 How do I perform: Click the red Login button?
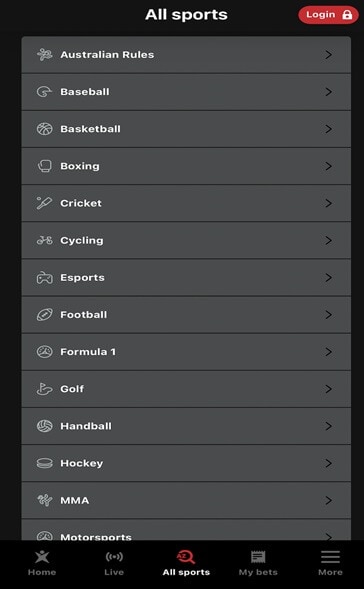(x=328, y=15)
